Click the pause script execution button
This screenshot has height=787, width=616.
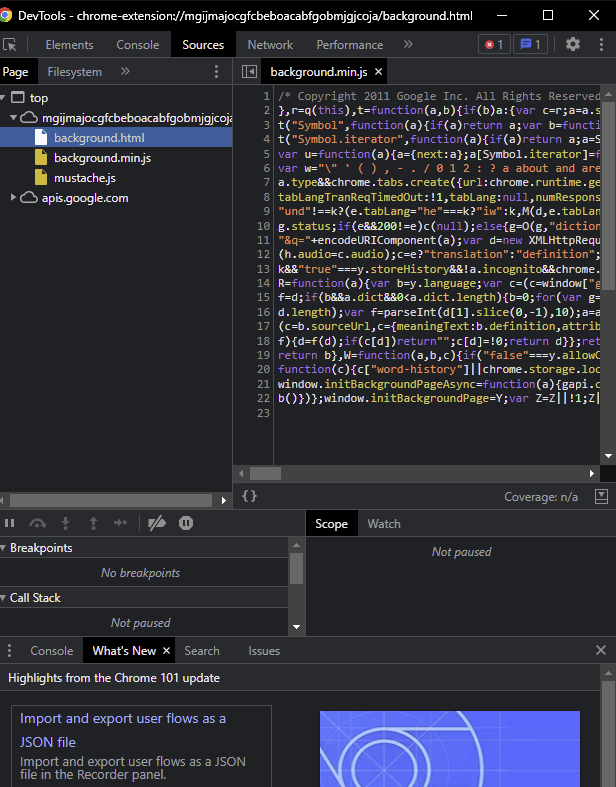point(10,523)
